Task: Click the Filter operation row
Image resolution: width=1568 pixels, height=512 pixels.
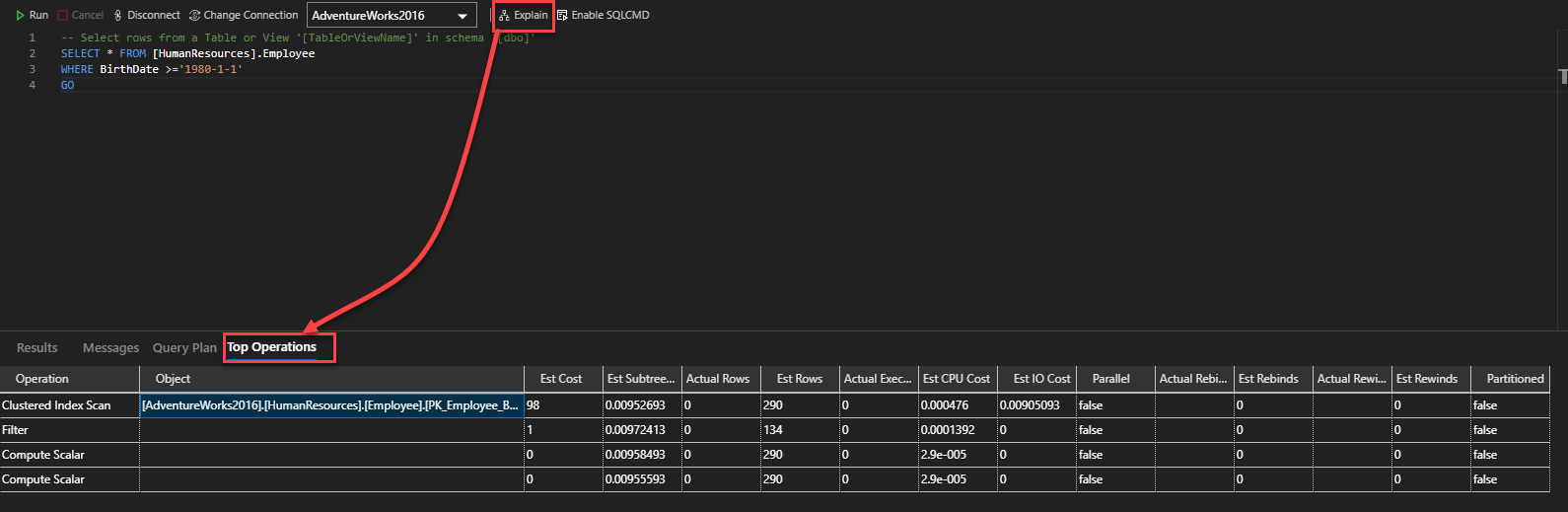Action: tap(16, 430)
